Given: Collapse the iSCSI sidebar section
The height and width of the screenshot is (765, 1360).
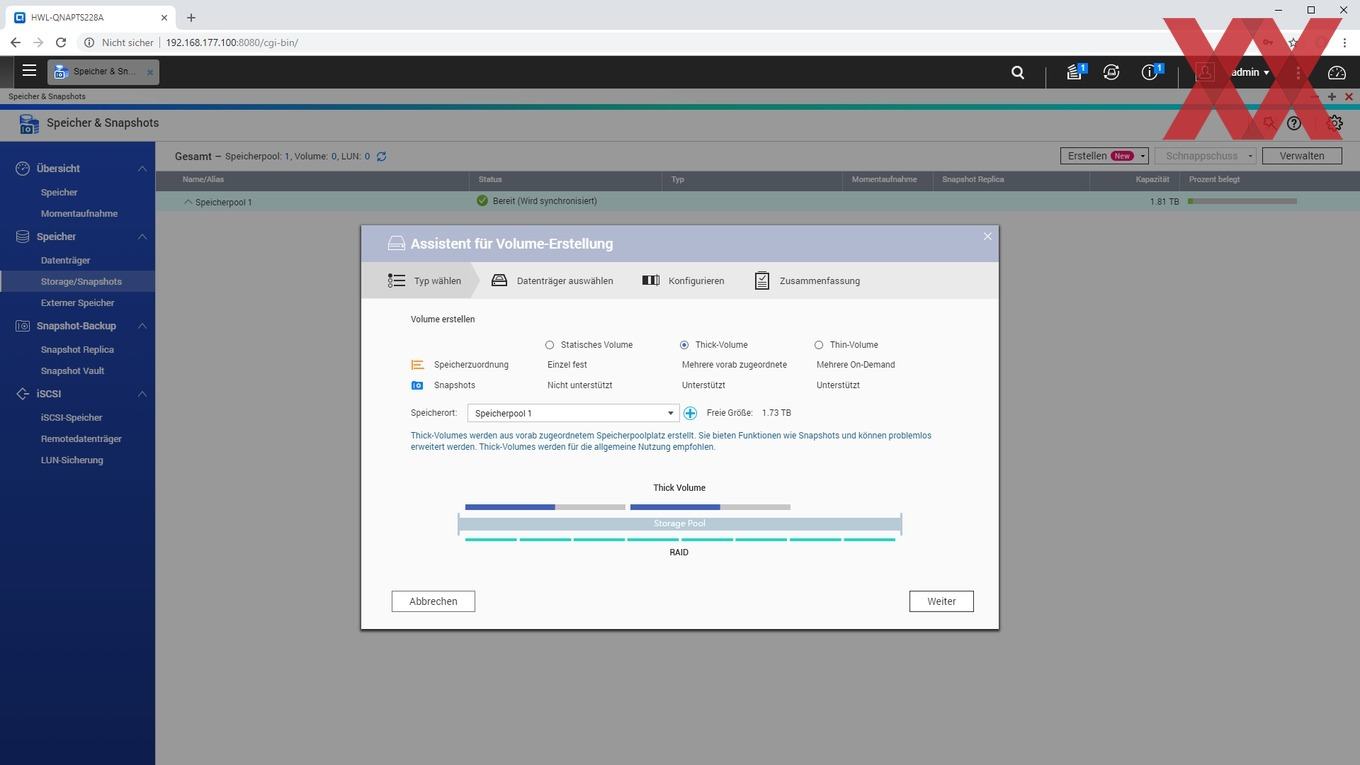Looking at the screenshot, I should point(142,394).
